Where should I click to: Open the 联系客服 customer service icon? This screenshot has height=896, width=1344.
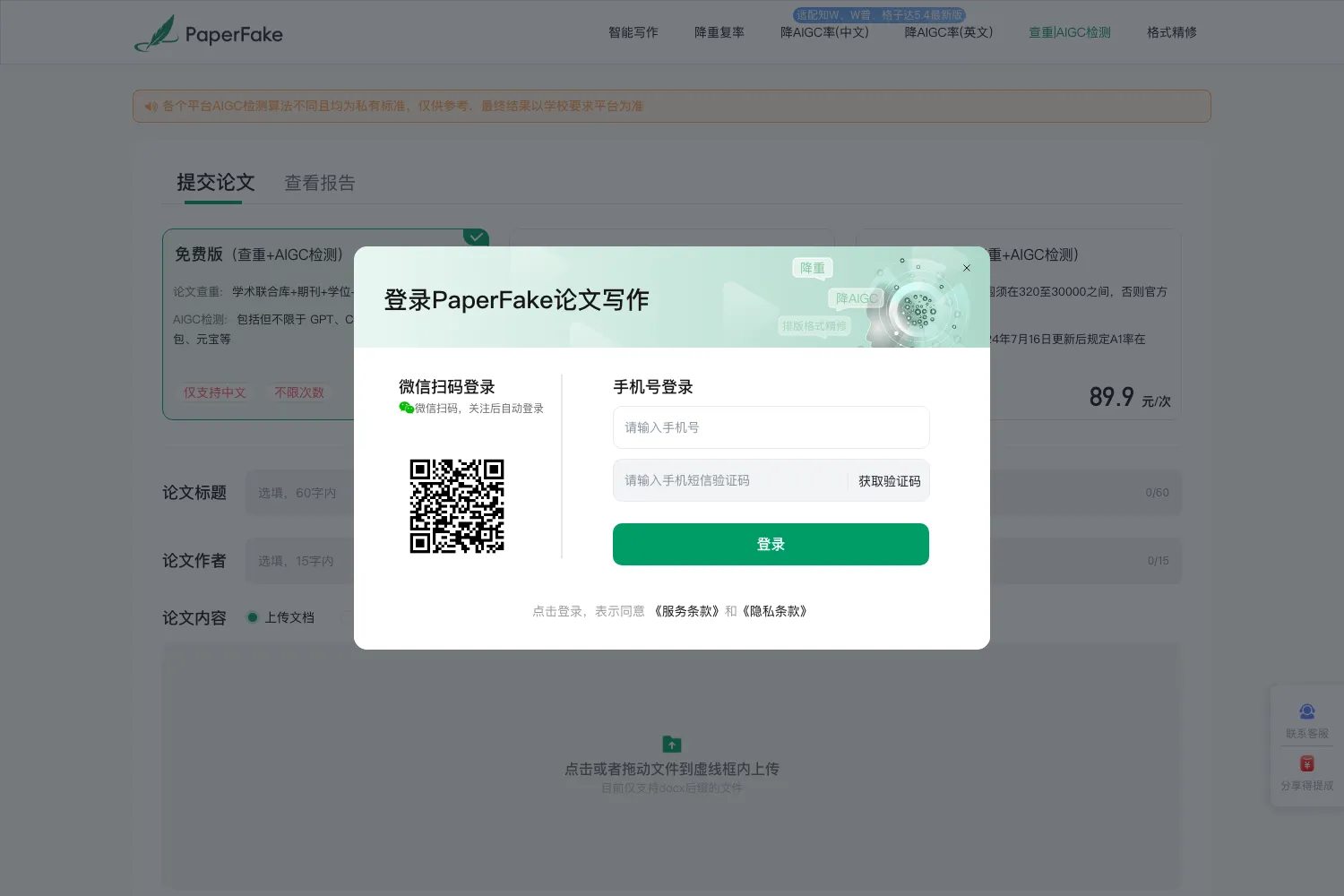pyautogui.click(x=1307, y=711)
